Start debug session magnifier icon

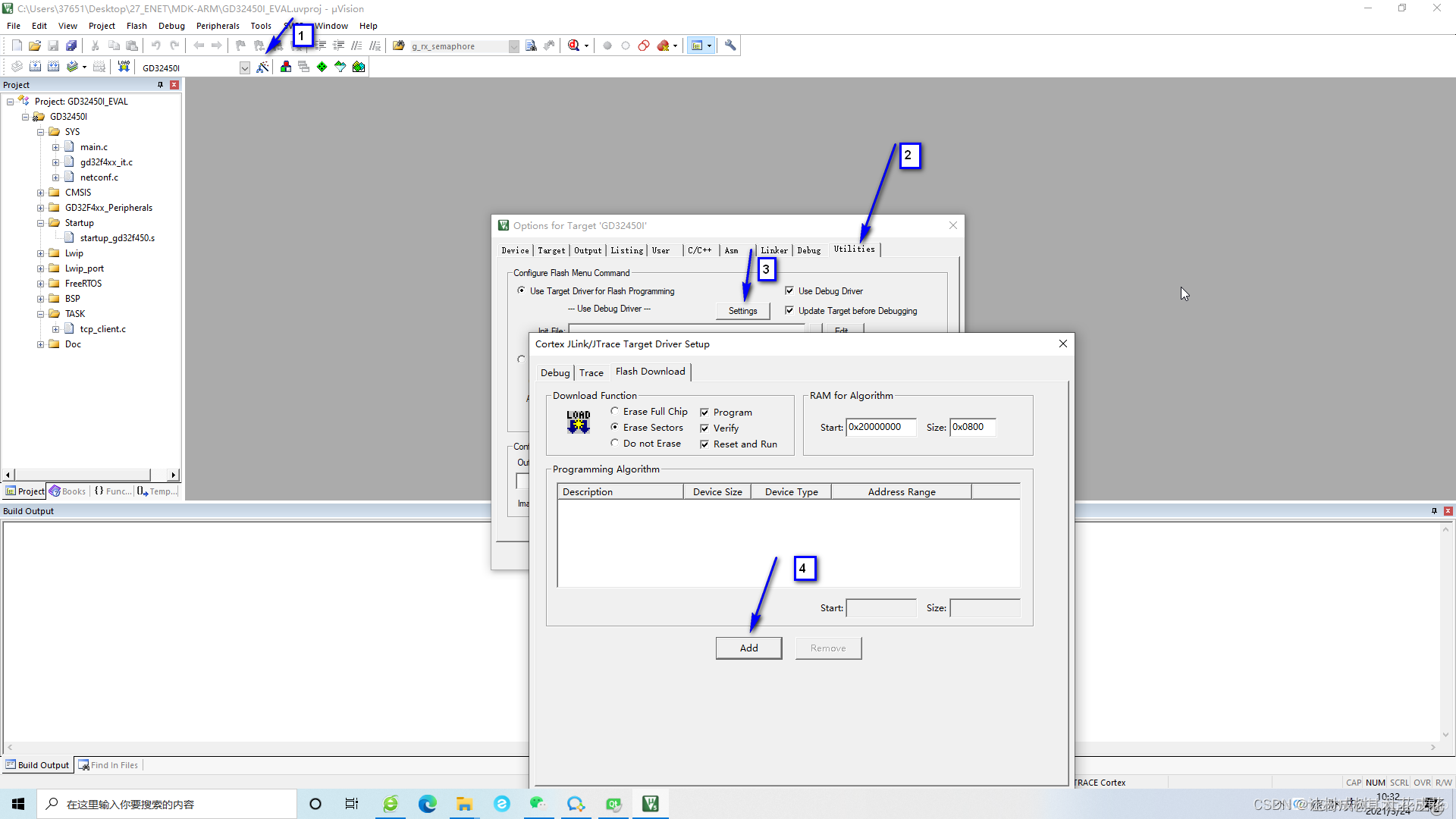tap(574, 46)
